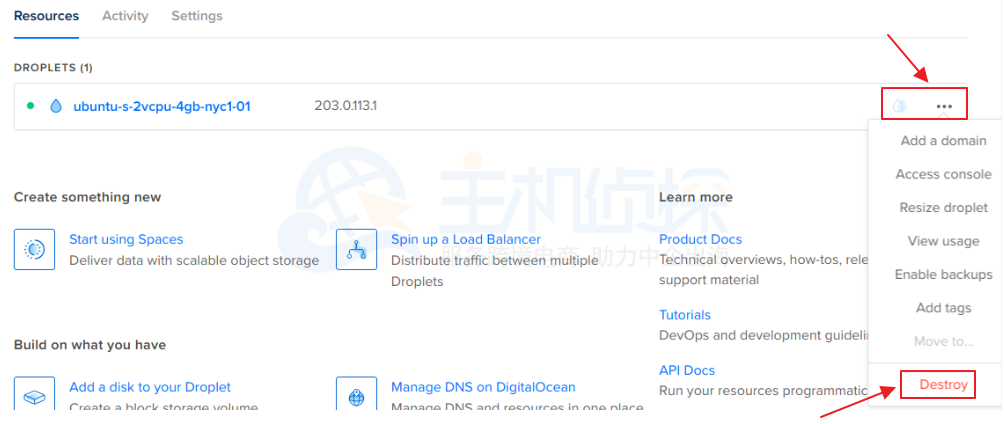Choose Add a domain from the menu
The width and height of the screenshot is (1004, 424).
943,141
